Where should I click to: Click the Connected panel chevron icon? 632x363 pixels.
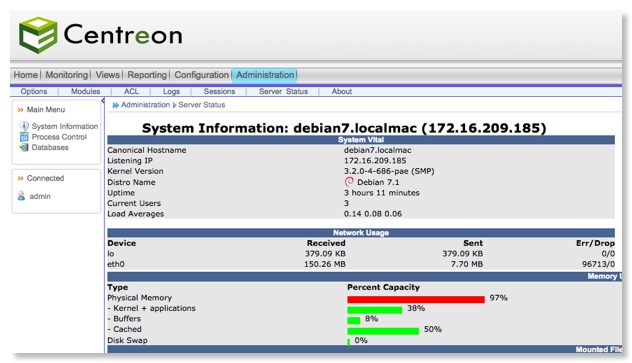pos(20,178)
